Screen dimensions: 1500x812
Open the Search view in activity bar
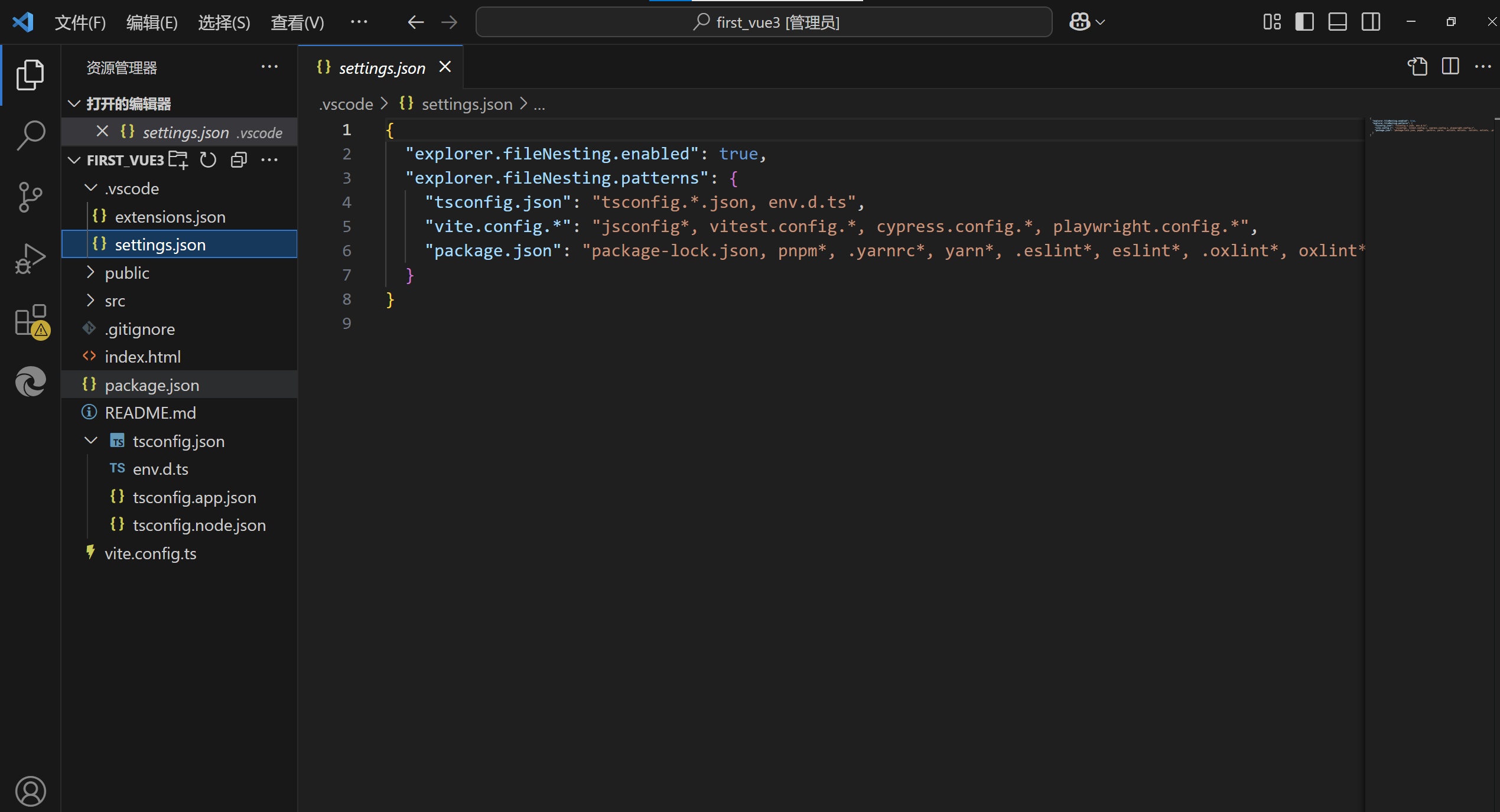(x=30, y=135)
